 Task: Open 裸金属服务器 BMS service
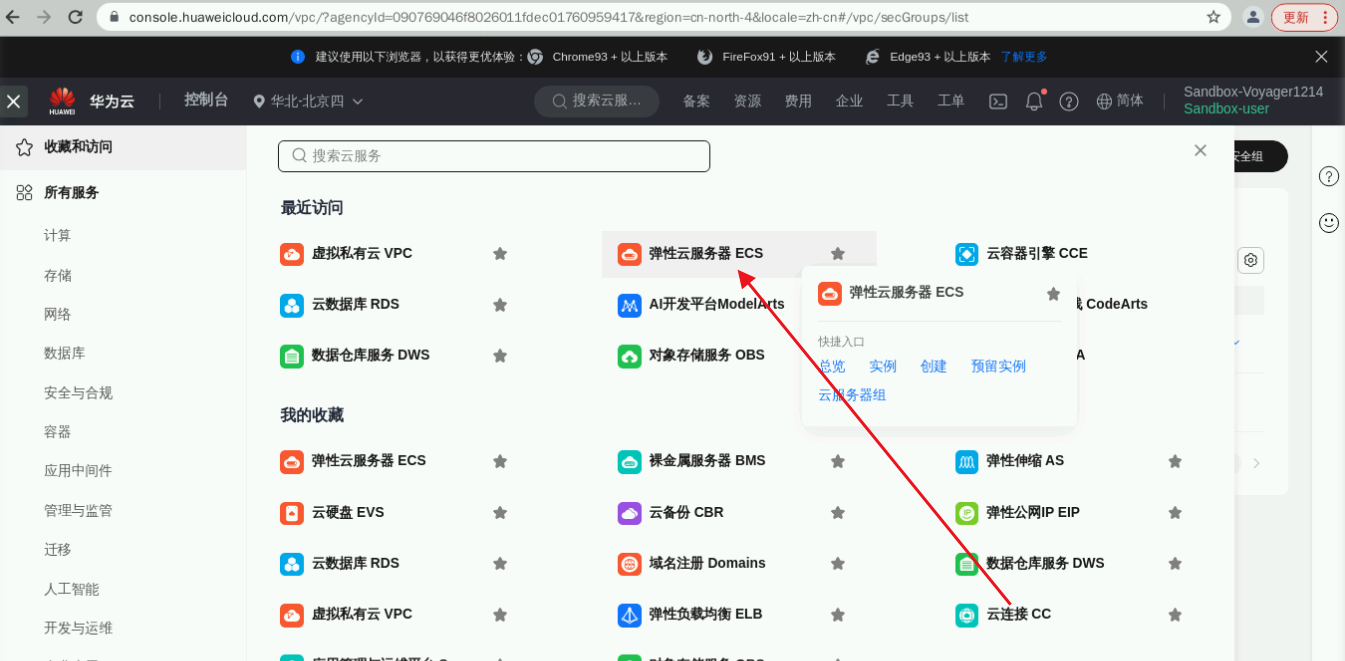click(707, 461)
